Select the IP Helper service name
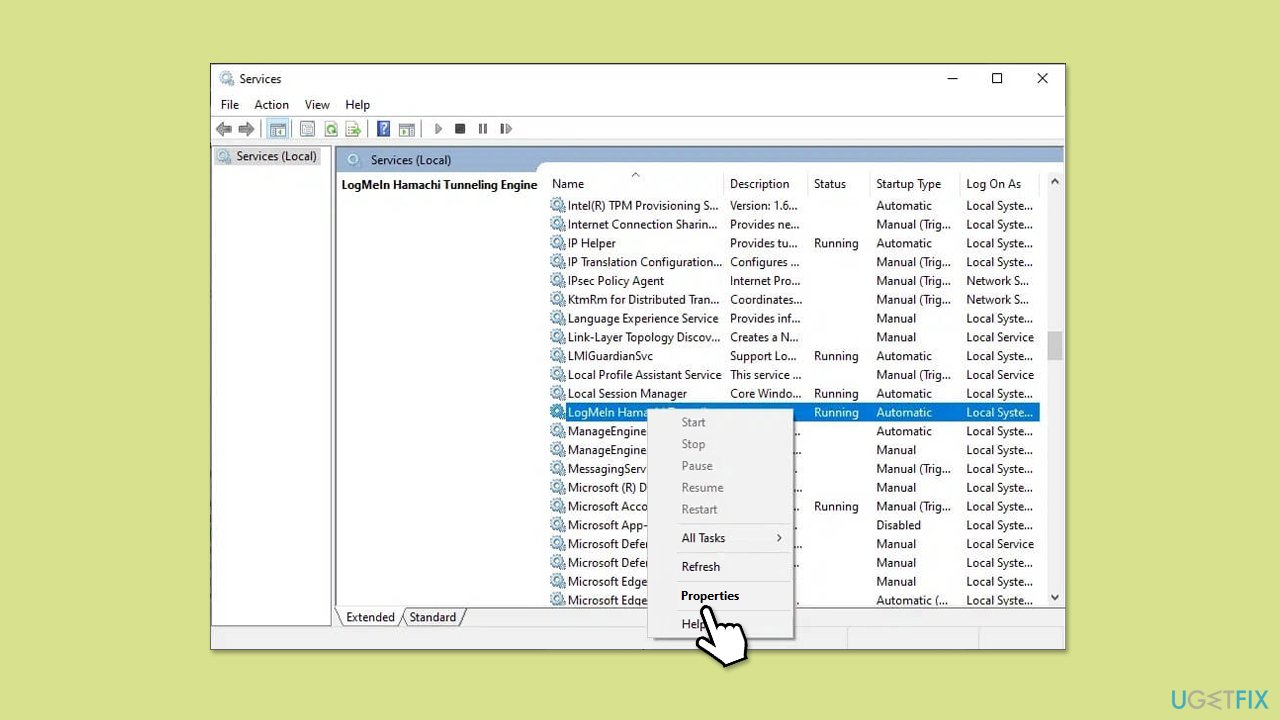 (x=592, y=243)
